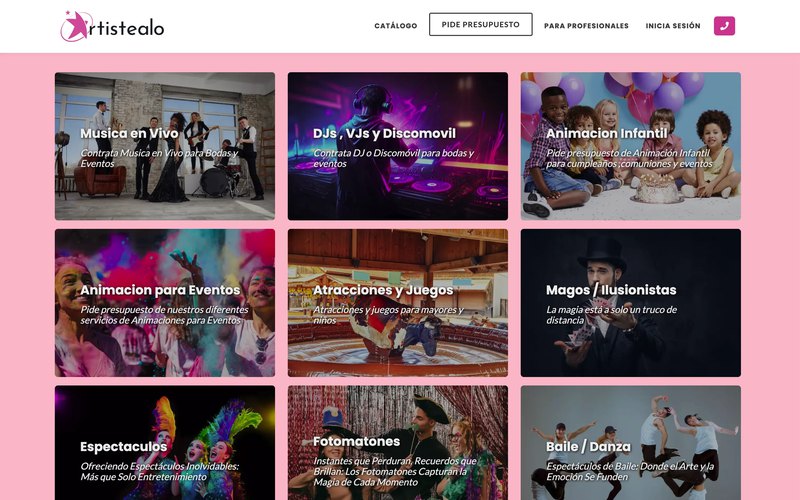Open the Magos / Ilusionistas category
Viewport: 800px width, 500px height.
631,303
